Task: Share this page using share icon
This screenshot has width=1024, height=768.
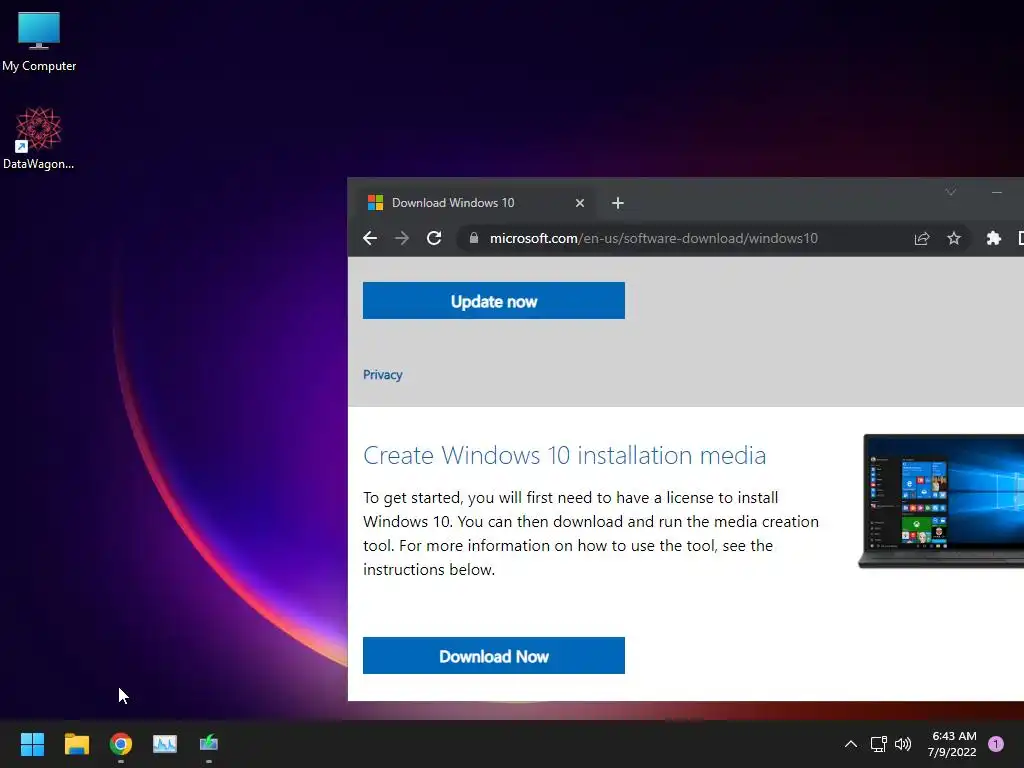Action: point(921,238)
